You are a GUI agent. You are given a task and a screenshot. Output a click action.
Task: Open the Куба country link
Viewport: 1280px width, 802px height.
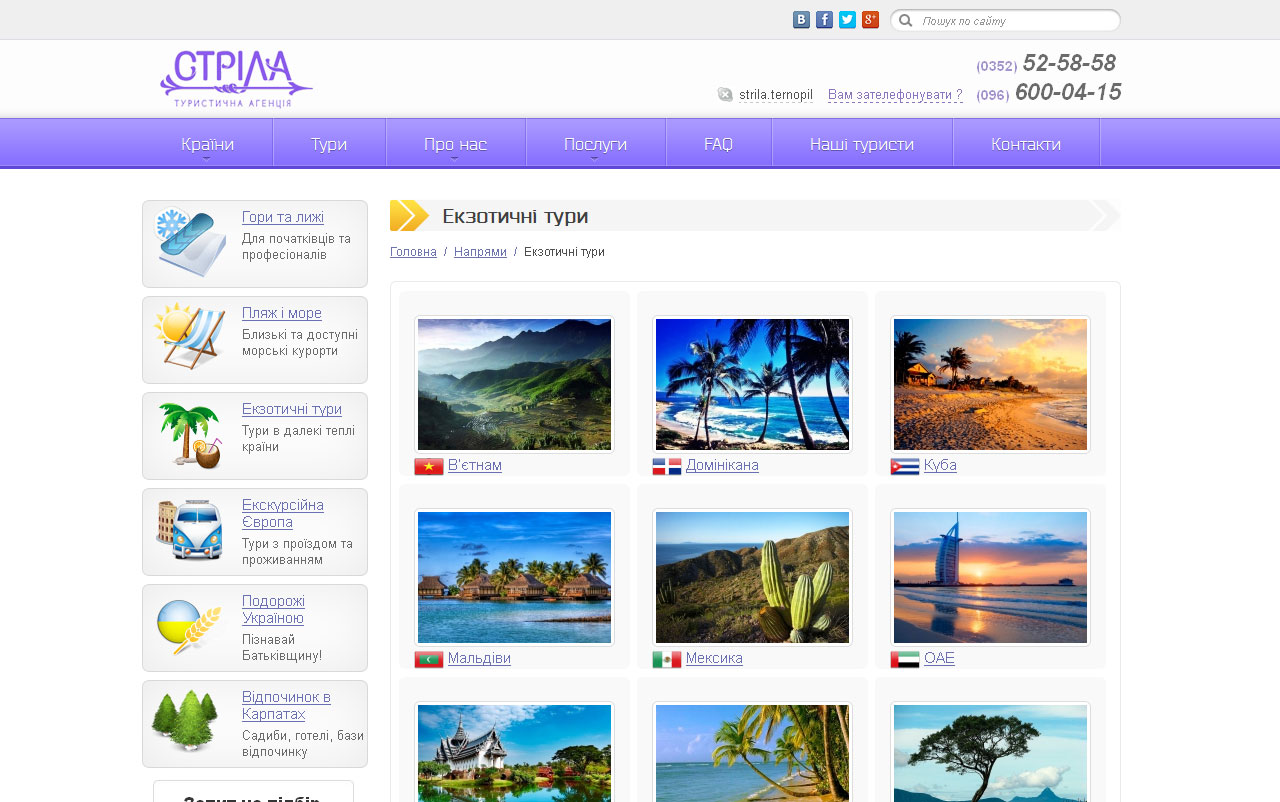[x=940, y=465]
